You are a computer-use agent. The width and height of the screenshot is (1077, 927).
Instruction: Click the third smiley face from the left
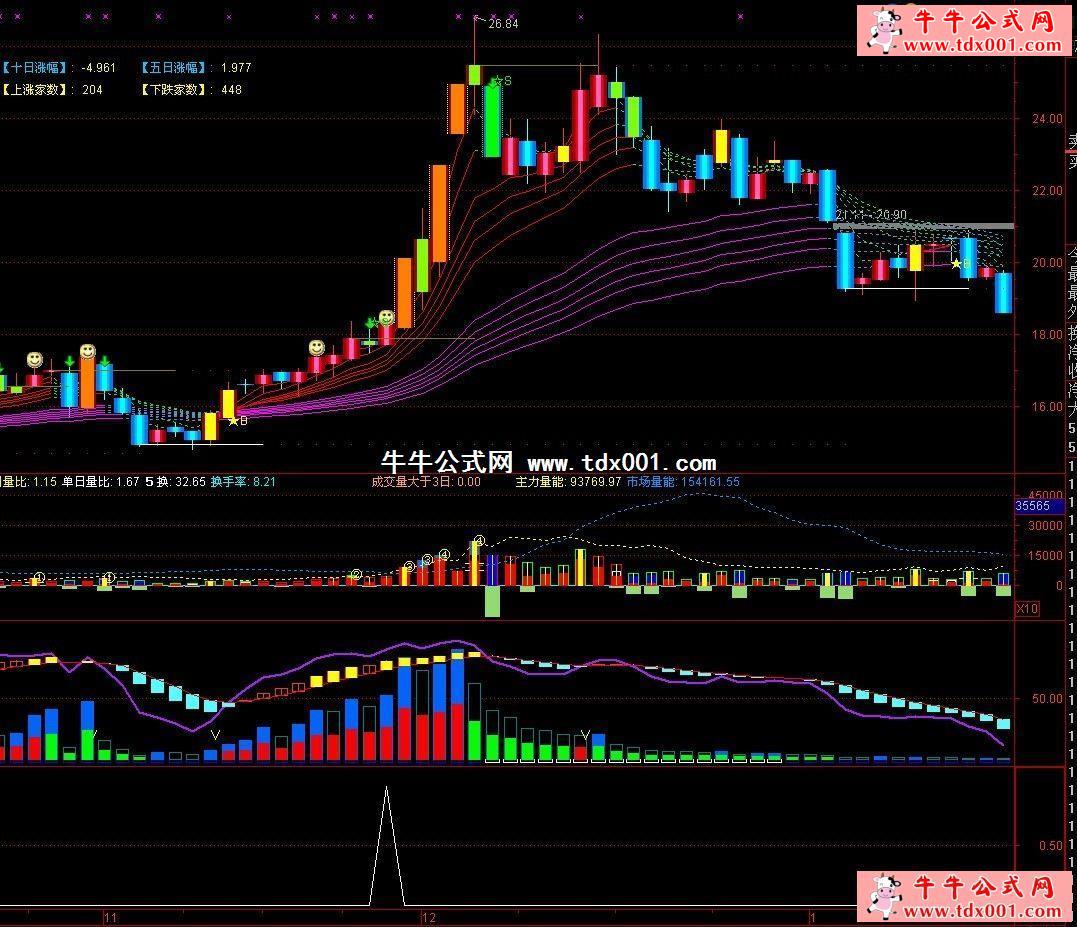coord(316,347)
